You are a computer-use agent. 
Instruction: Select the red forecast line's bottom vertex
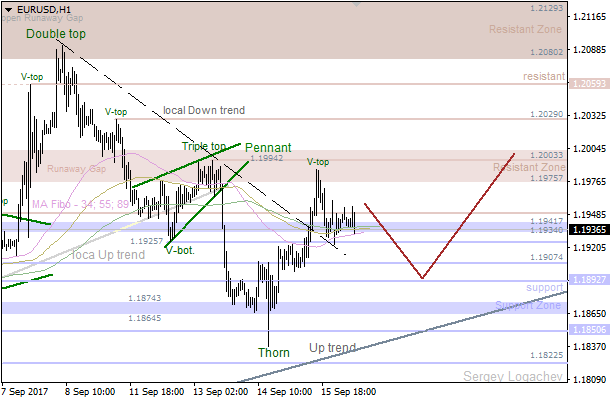tap(422, 278)
